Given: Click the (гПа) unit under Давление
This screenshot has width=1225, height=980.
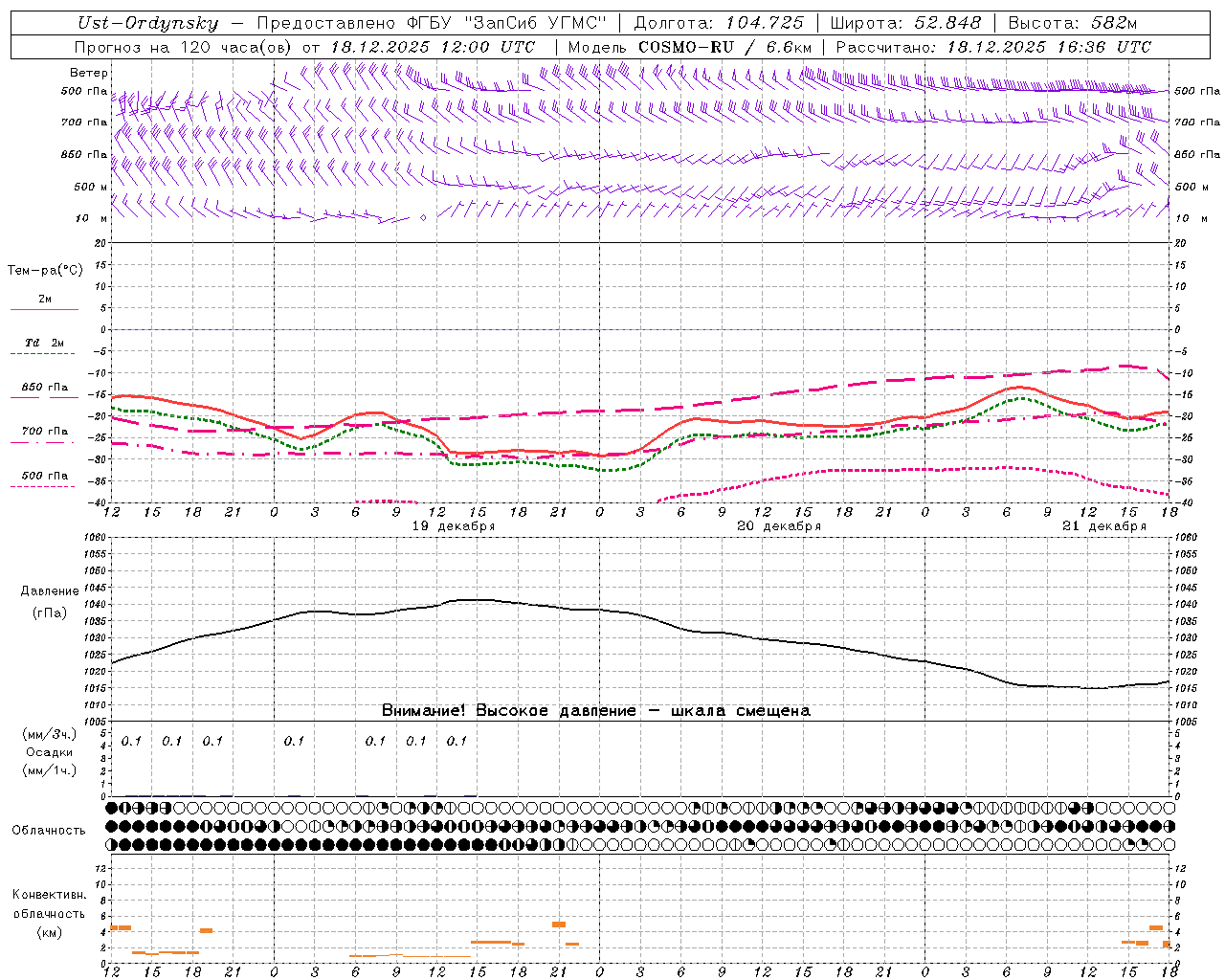Looking at the screenshot, I should pyautogui.click(x=50, y=612).
